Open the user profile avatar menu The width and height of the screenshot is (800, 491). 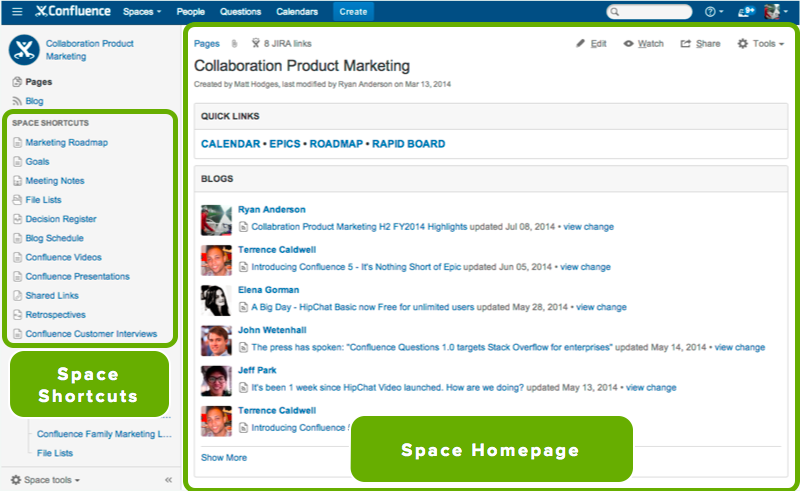pyautogui.click(x=775, y=11)
